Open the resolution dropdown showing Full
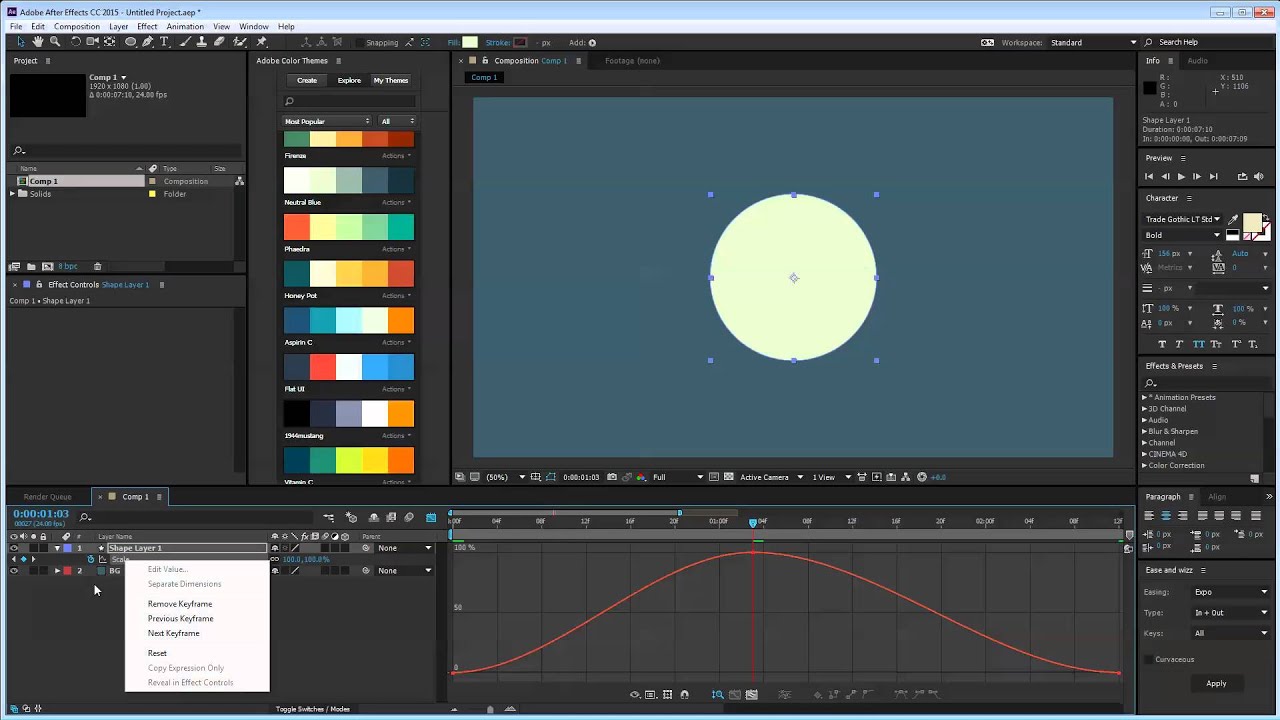This screenshot has width=1280, height=720. [677, 477]
